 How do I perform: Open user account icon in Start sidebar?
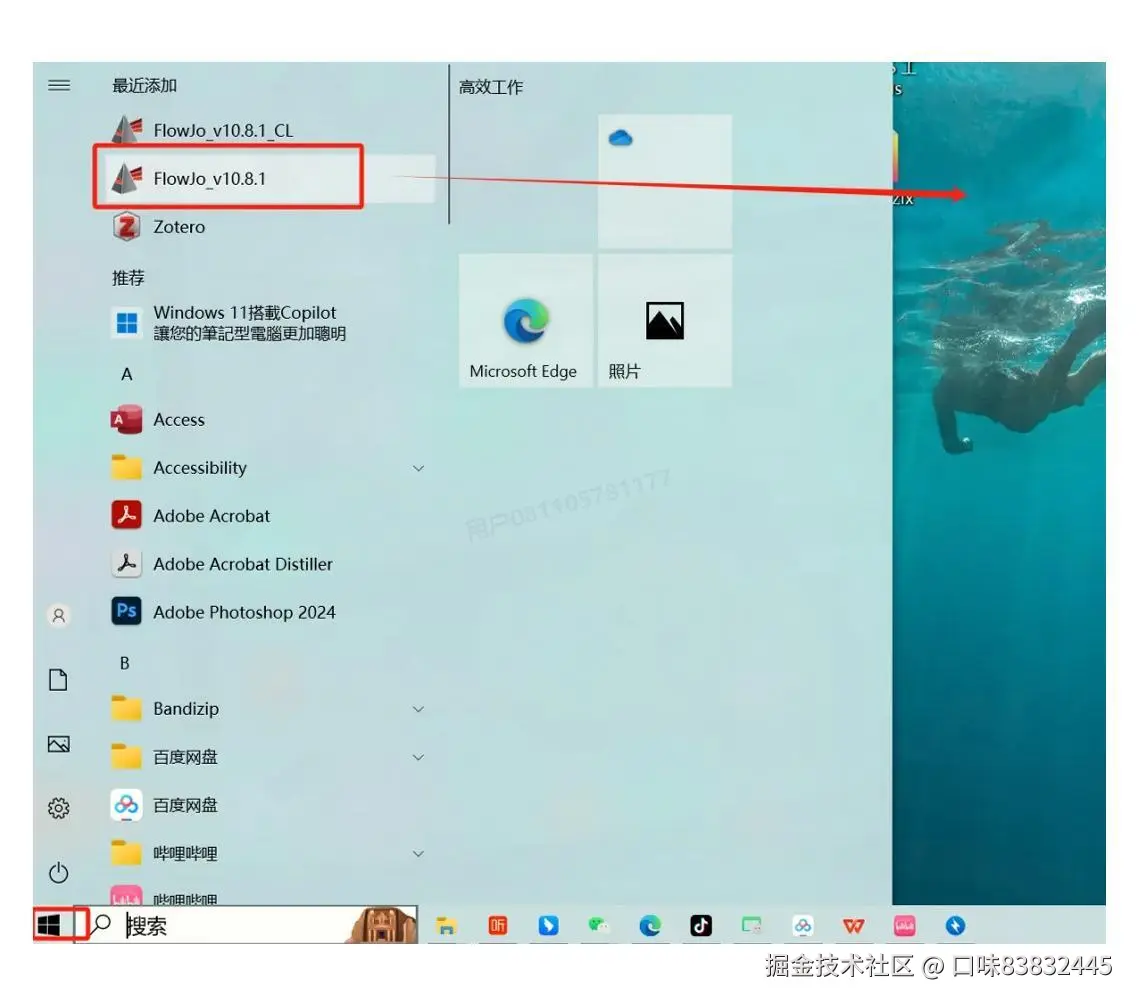(x=59, y=616)
